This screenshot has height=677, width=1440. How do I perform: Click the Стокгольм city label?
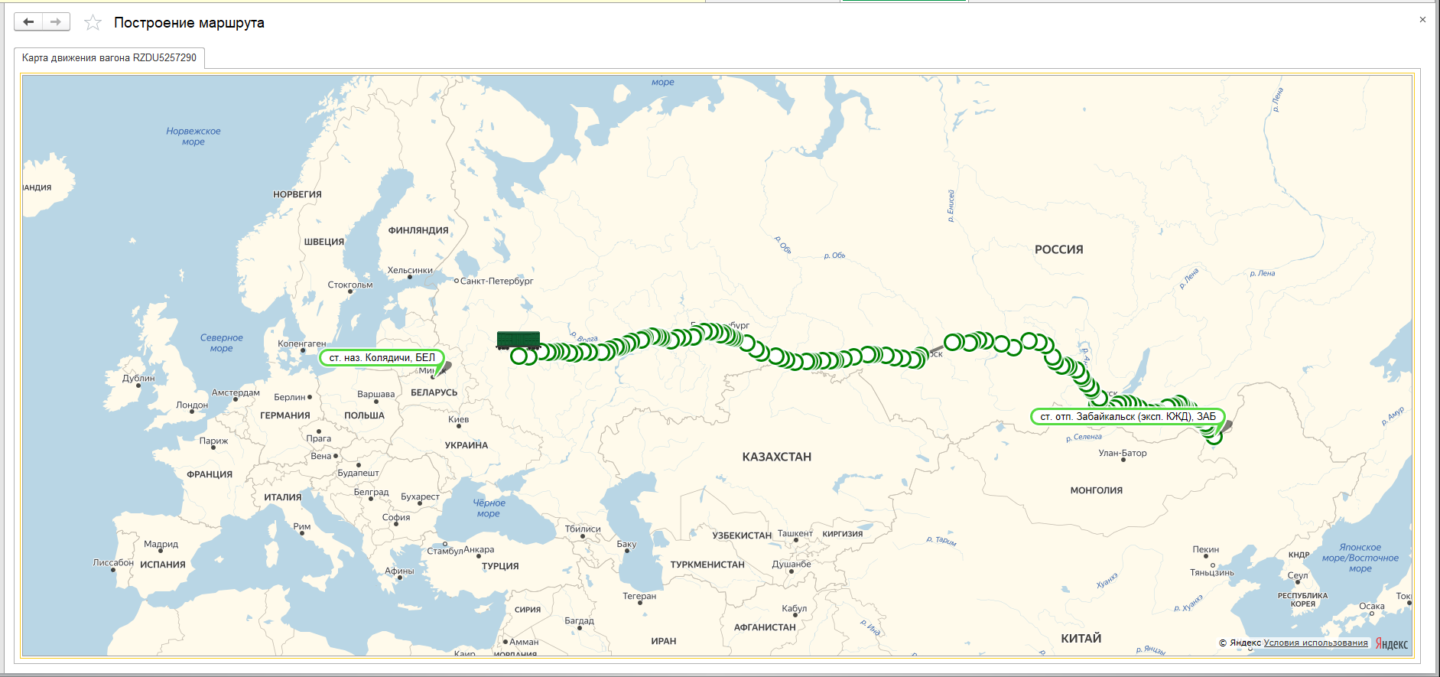coord(350,285)
